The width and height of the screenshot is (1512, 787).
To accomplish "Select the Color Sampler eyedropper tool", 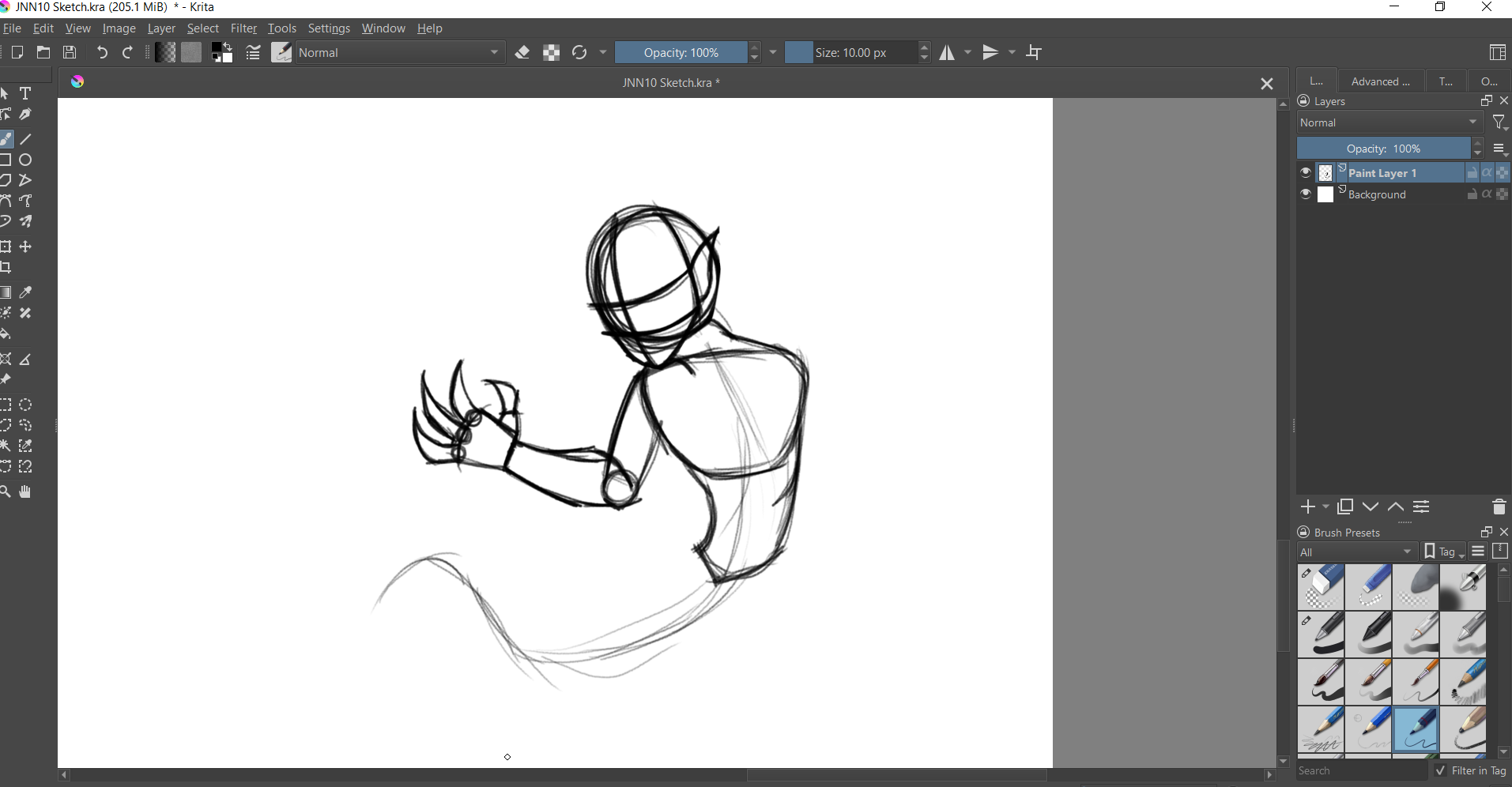I will 25,292.
